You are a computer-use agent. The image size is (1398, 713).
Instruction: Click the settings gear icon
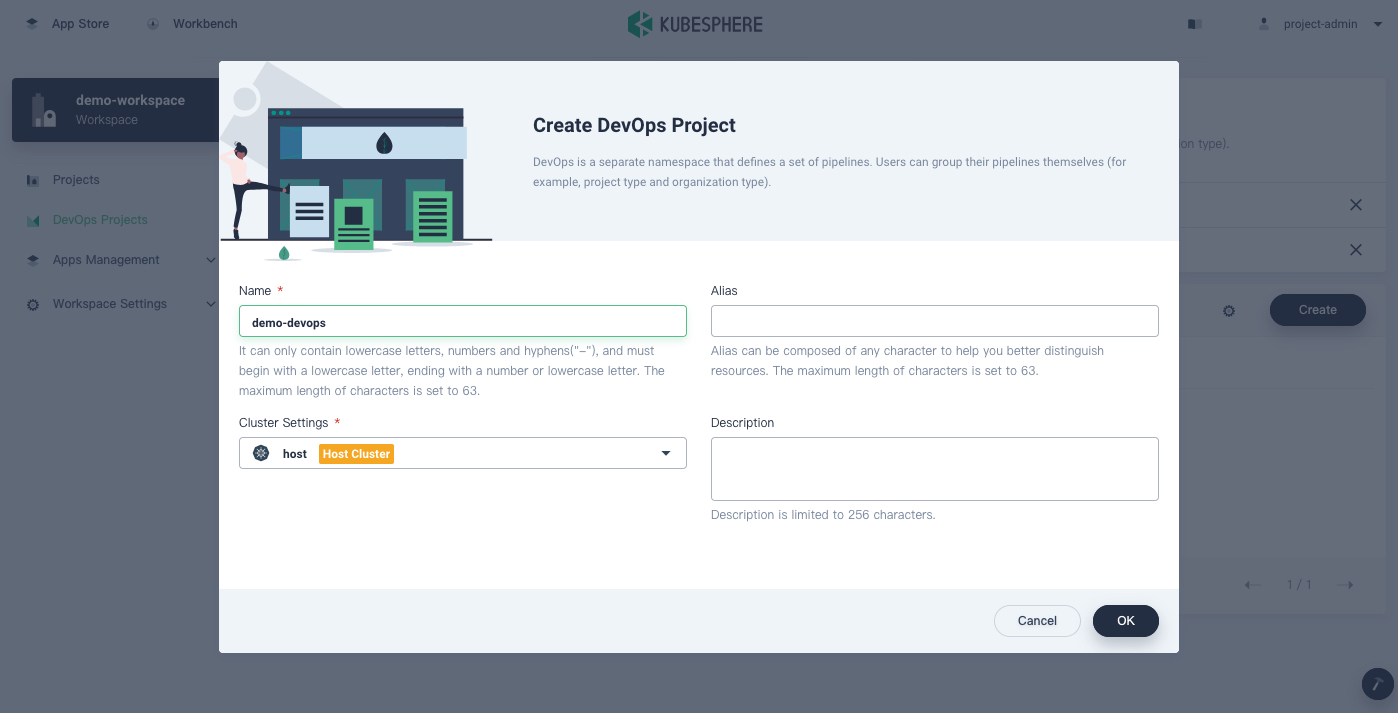point(1229,311)
